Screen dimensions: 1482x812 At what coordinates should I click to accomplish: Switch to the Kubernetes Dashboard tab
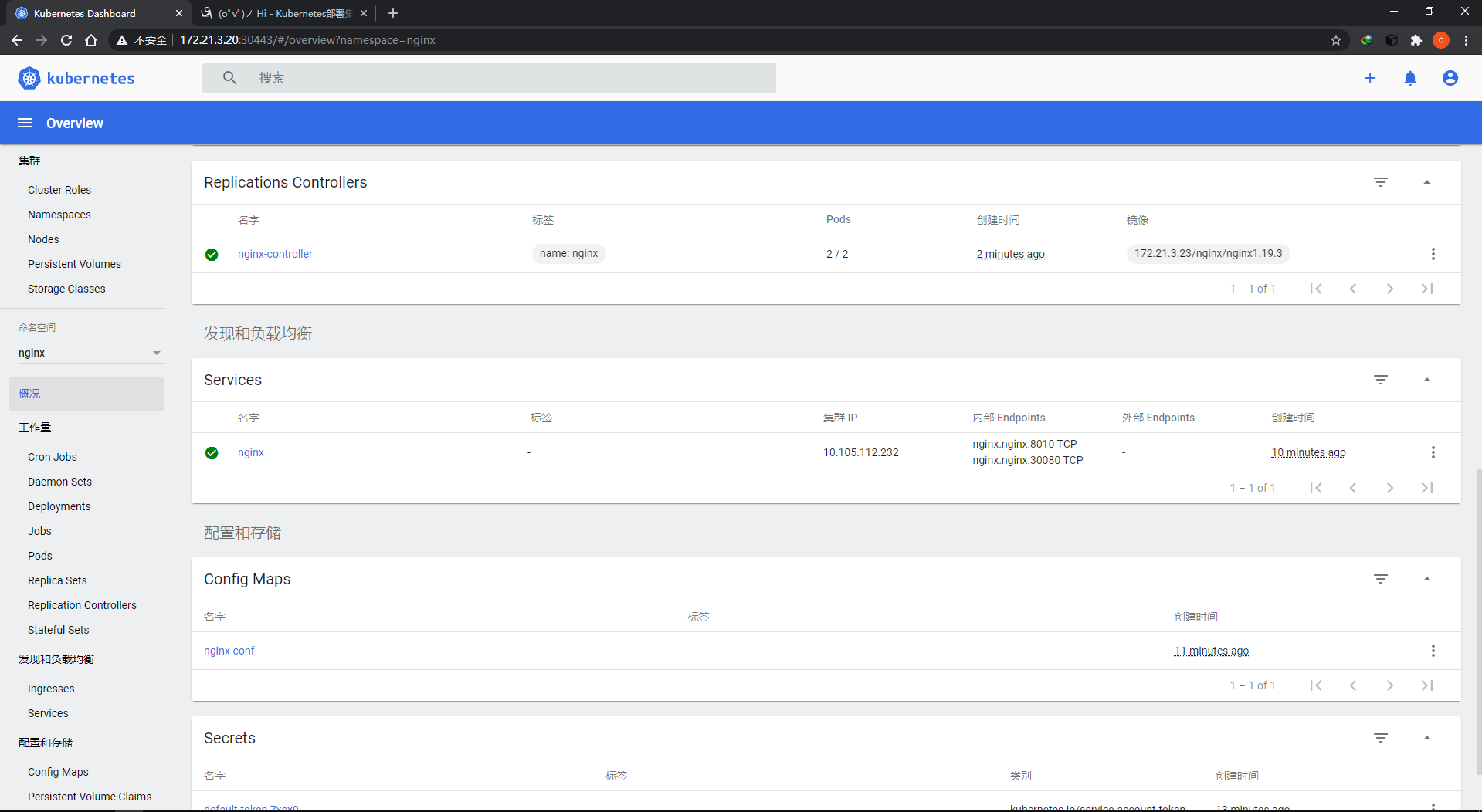97,13
